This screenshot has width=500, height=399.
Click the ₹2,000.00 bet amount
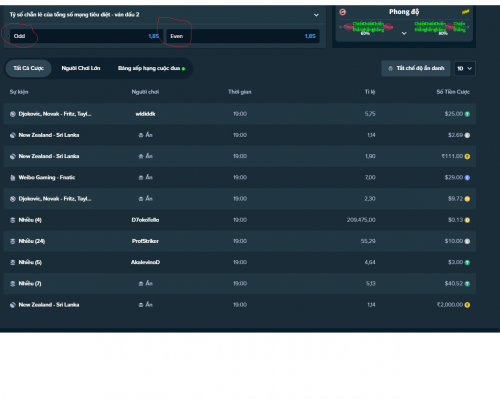click(x=450, y=305)
